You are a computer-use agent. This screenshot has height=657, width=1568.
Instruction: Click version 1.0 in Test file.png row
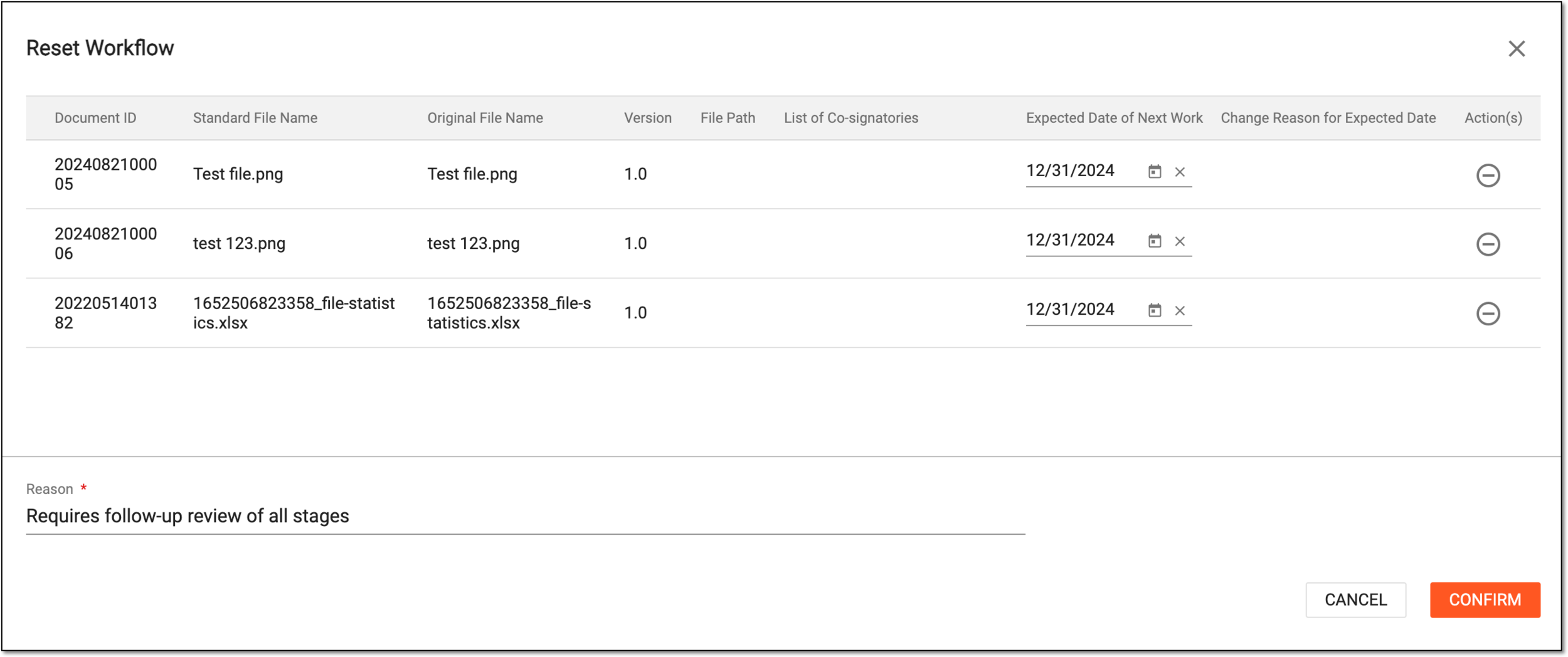point(635,174)
